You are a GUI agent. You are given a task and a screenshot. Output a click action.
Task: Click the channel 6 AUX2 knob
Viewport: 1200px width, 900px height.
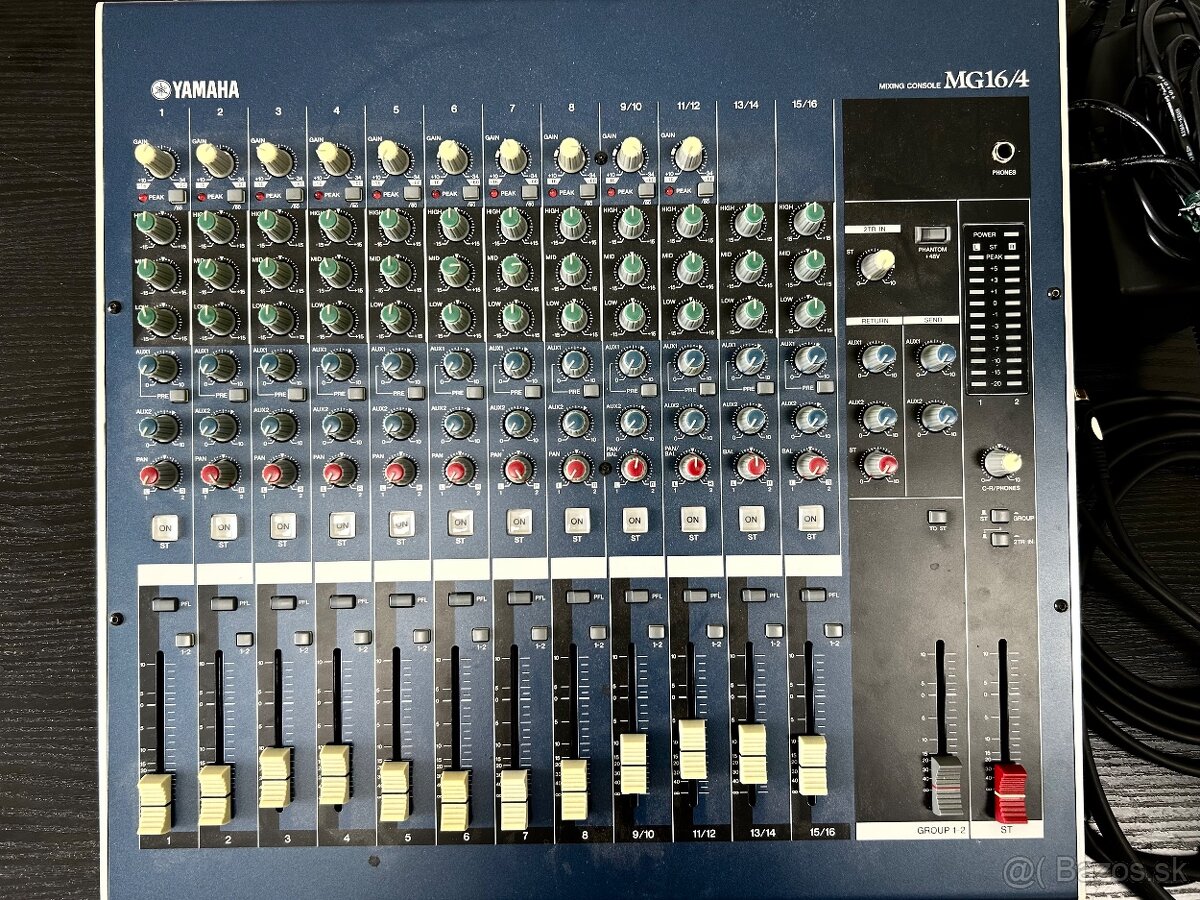point(457,424)
